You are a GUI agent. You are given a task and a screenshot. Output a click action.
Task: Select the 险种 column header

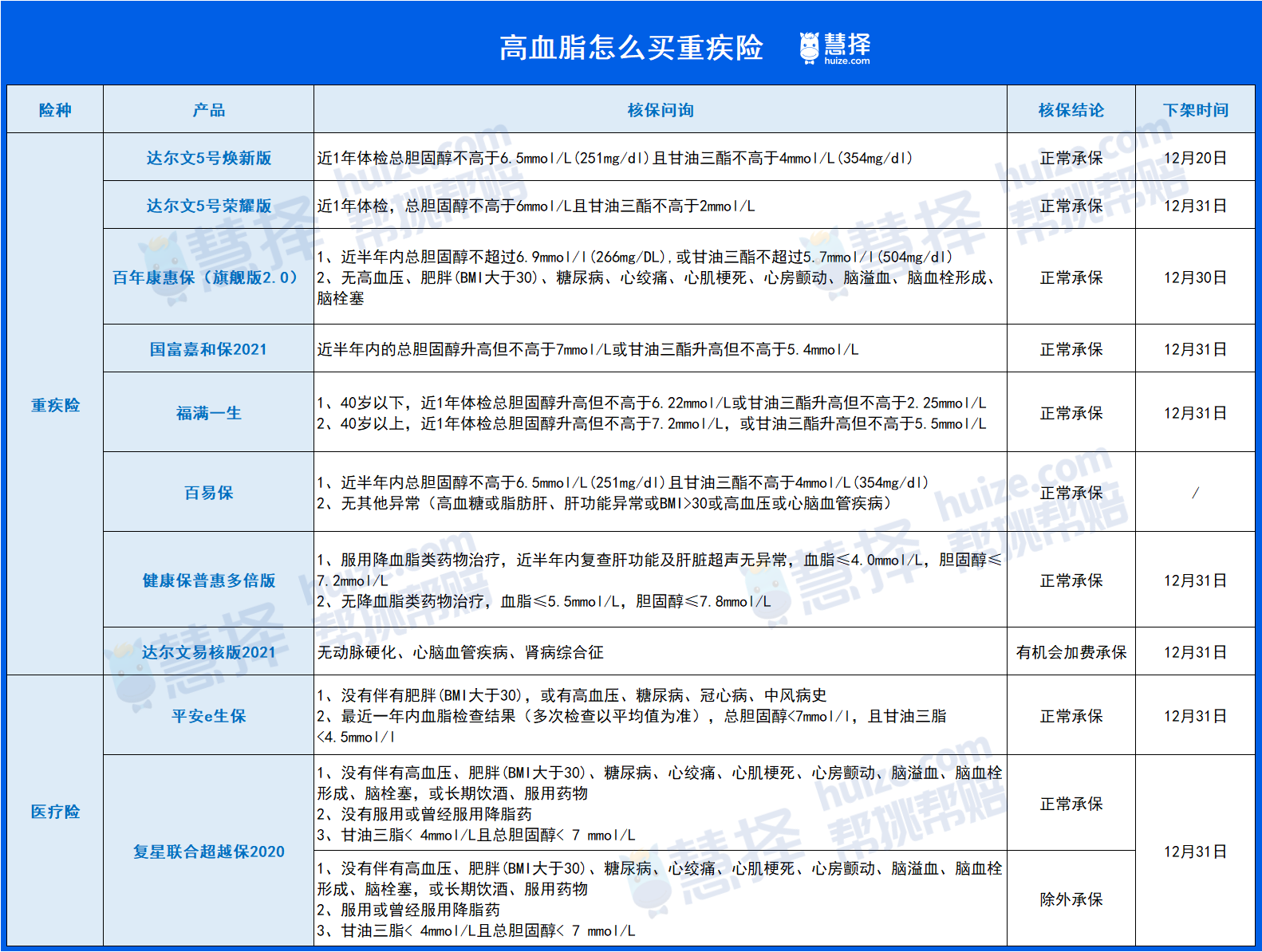(55, 110)
